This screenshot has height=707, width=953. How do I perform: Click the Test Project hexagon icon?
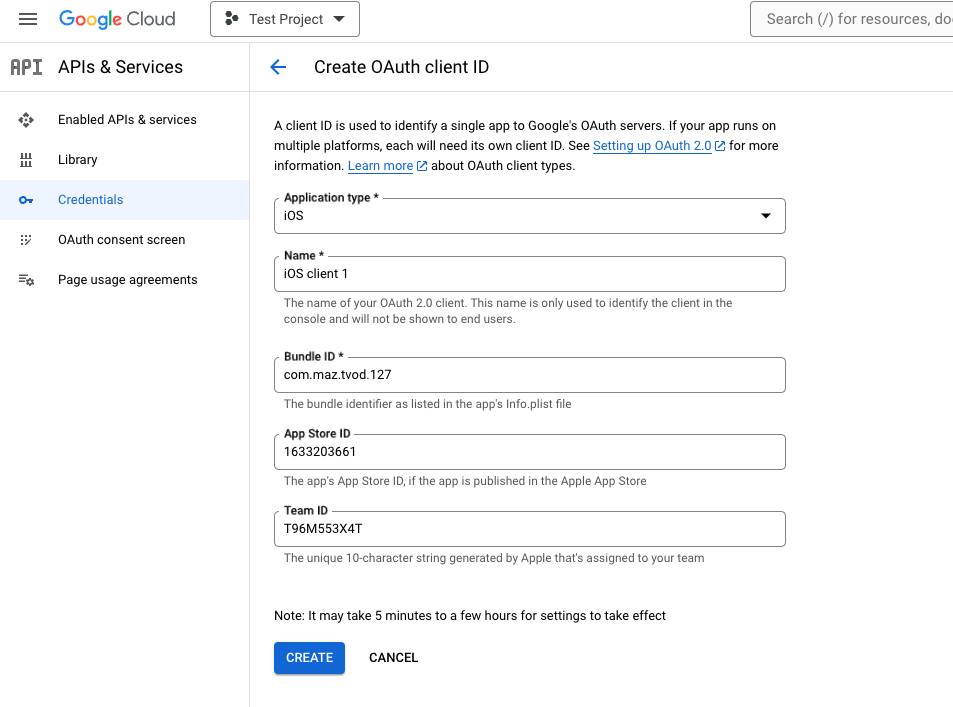coord(232,19)
